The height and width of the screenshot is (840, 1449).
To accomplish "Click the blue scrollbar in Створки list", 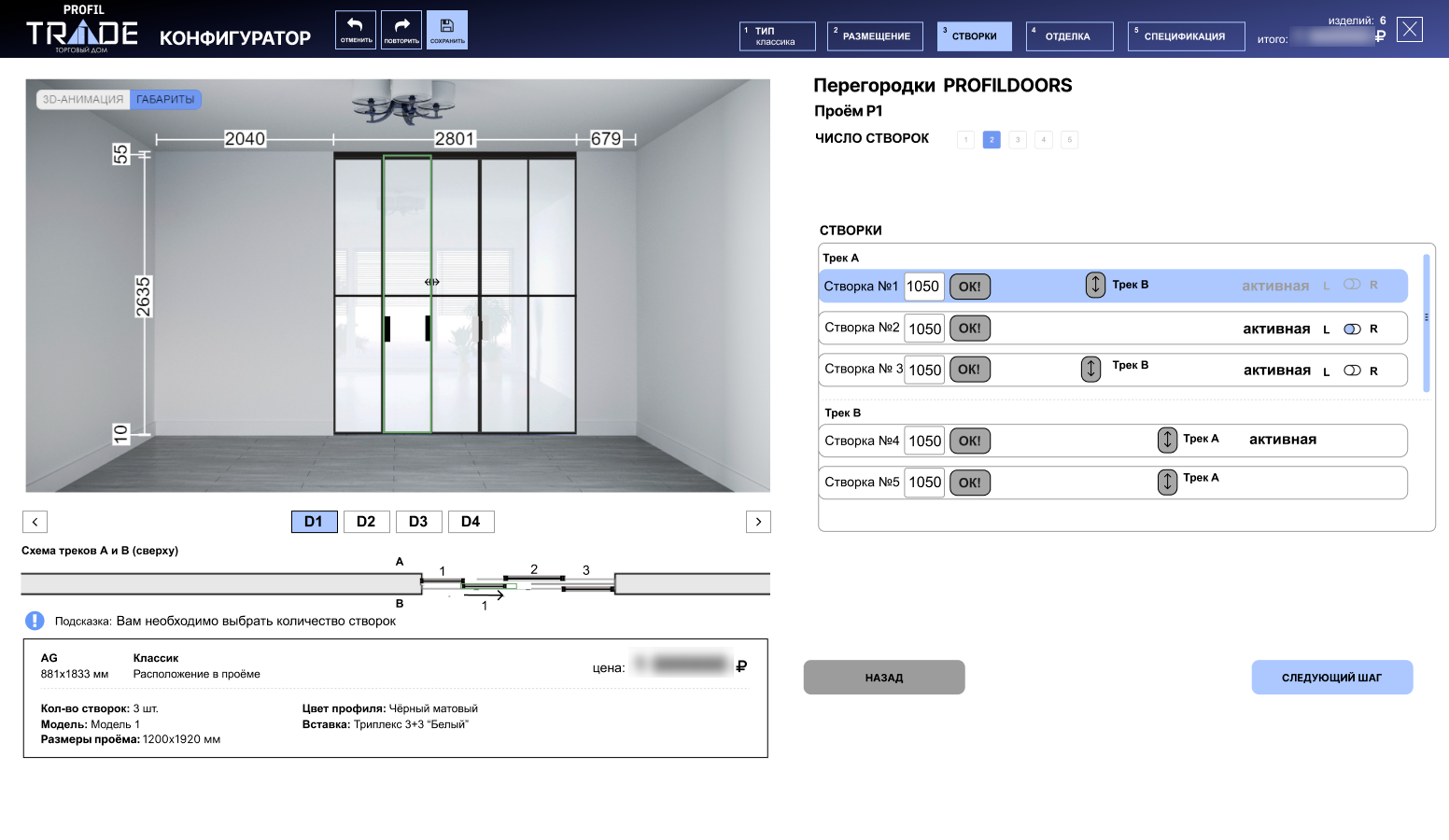I will tap(1427, 322).
